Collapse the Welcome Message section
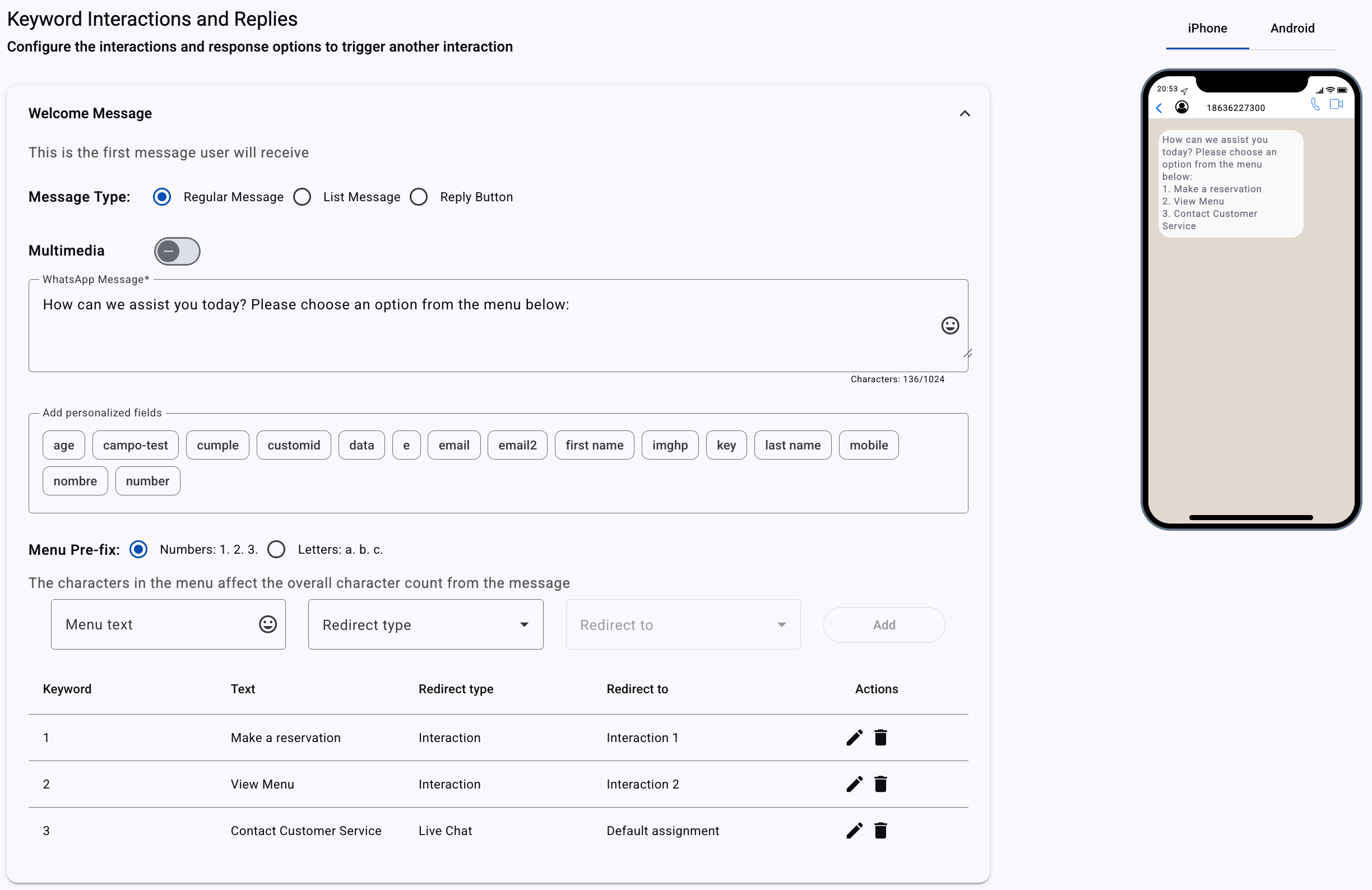 [x=965, y=114]
